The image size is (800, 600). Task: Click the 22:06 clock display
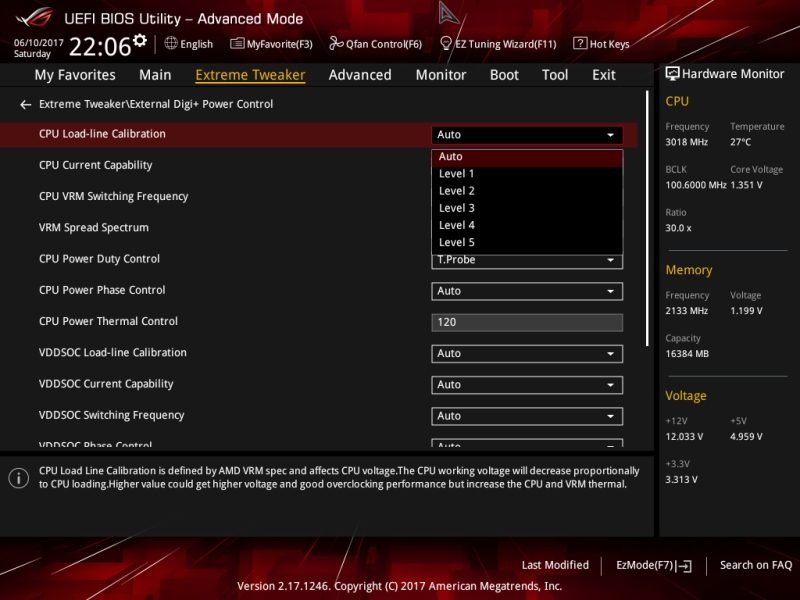click(100, 46)
